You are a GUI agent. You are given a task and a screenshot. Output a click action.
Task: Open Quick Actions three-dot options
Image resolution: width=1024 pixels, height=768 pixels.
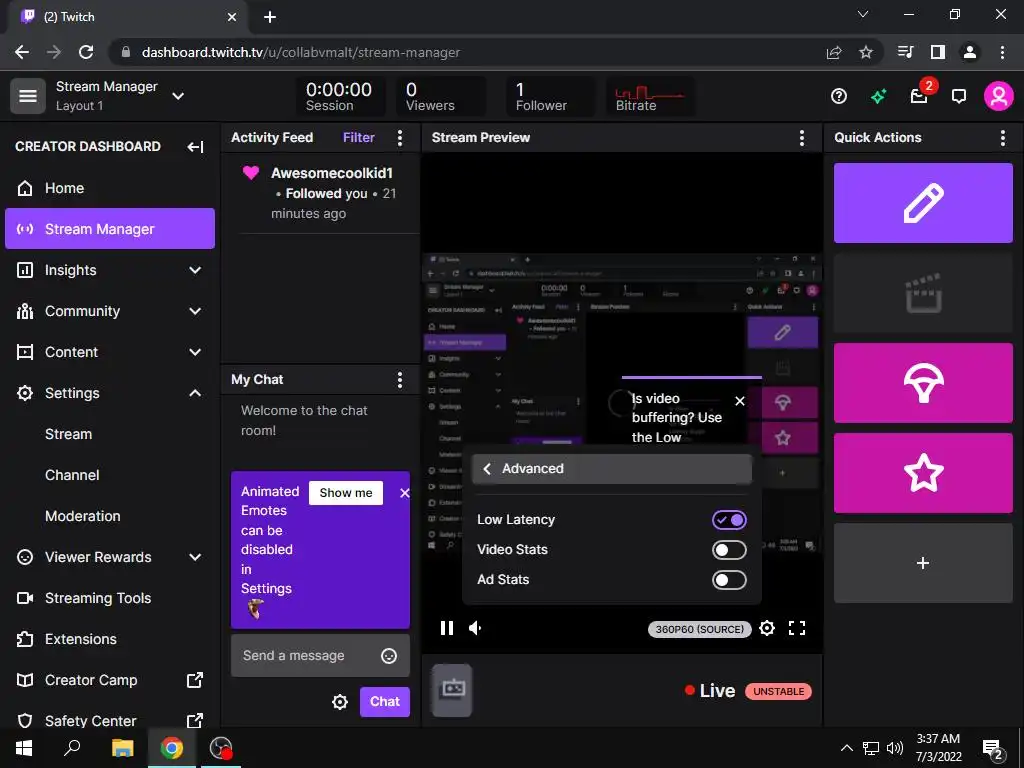1002,137
